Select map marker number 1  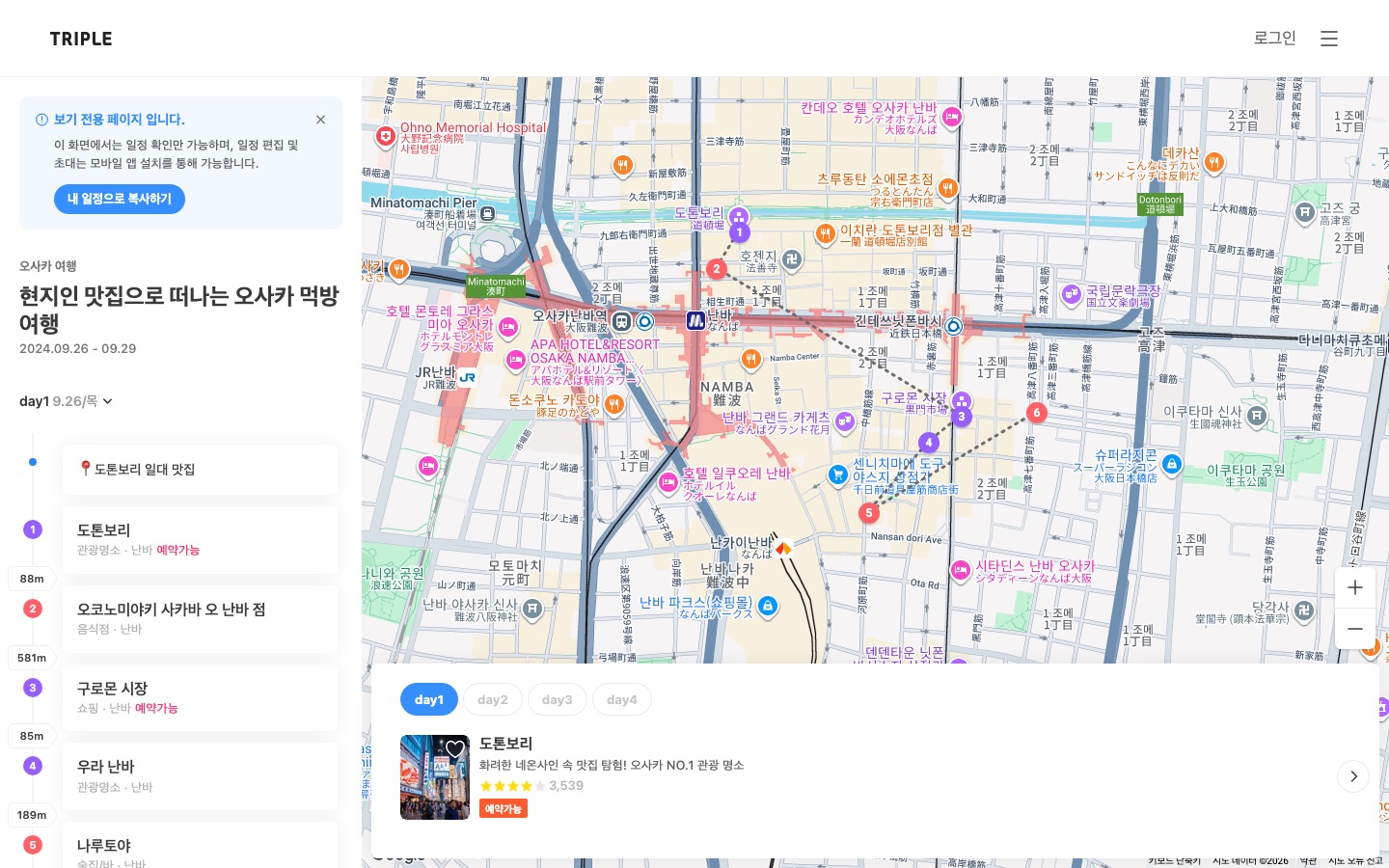739,232
